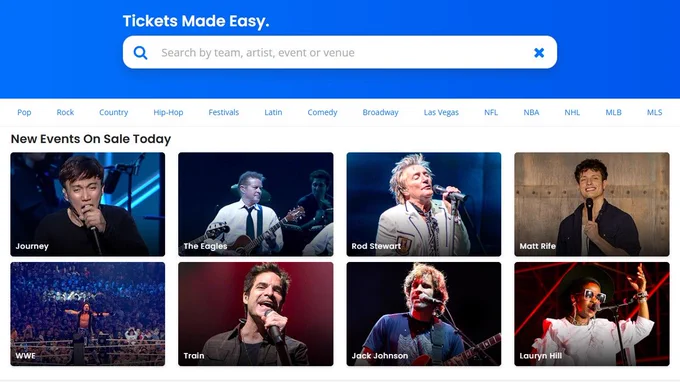The height and width of the screenshot is (382, 680).
Task: Open the Journey event thumbnail
Action: 88,204
